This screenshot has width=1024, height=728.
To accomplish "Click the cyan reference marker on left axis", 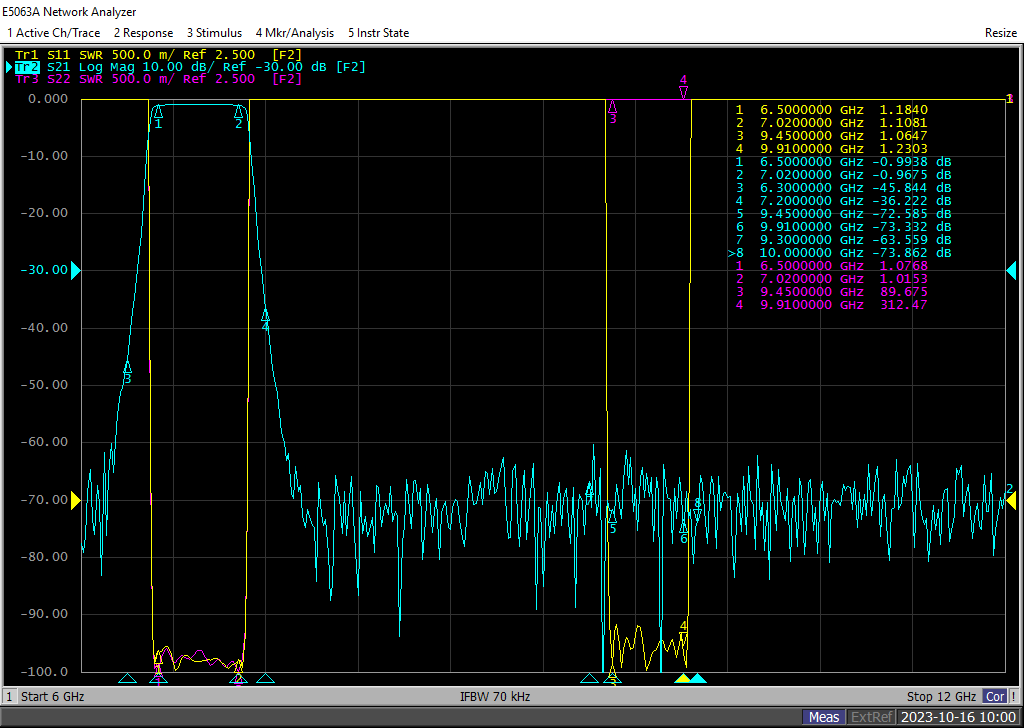I will (75, 270).
